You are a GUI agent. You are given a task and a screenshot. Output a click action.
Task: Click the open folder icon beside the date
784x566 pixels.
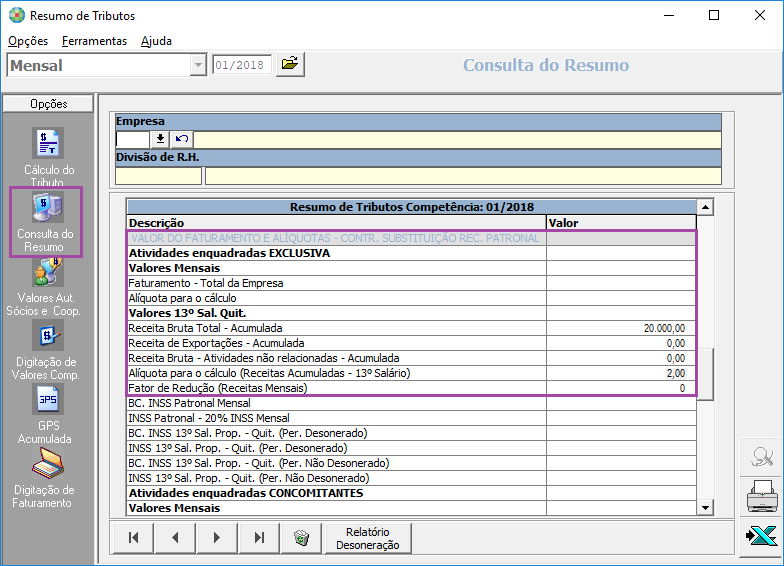coord(290,64)
